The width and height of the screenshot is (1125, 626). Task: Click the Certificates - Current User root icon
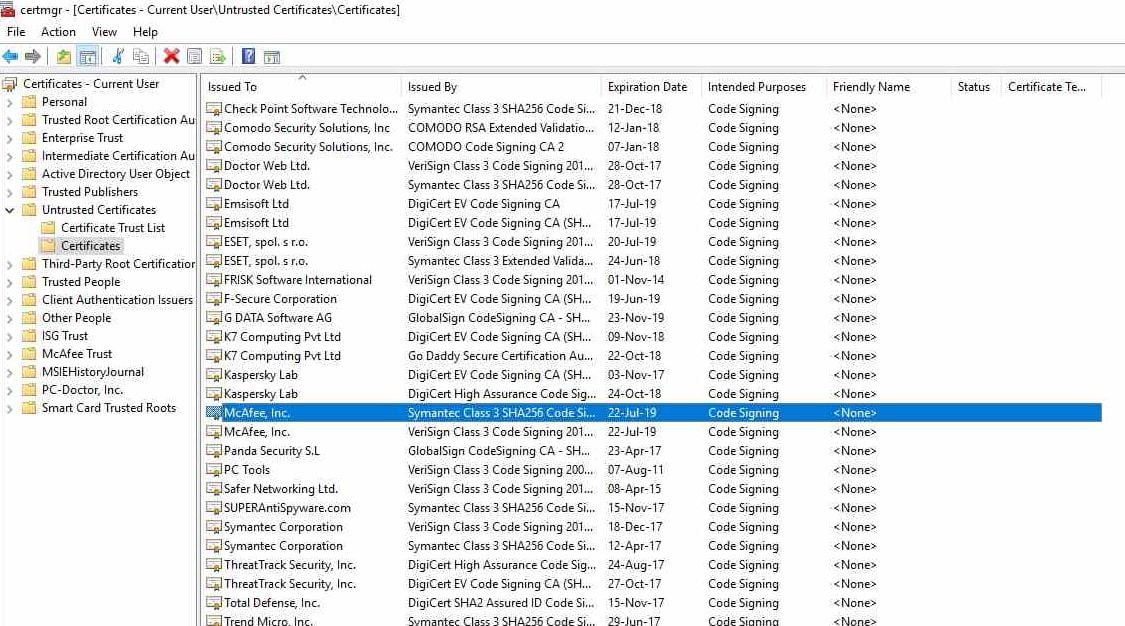click(x=9, y=84)
